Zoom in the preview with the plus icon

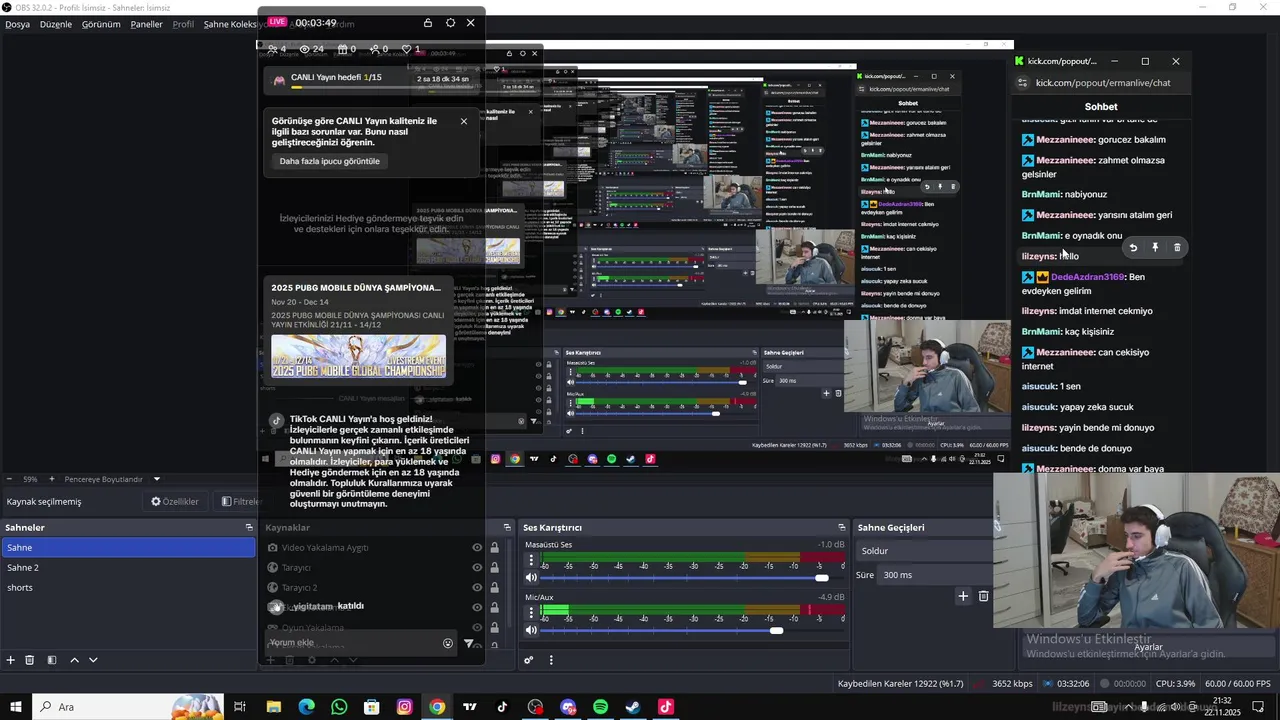[x=53, y=479]
